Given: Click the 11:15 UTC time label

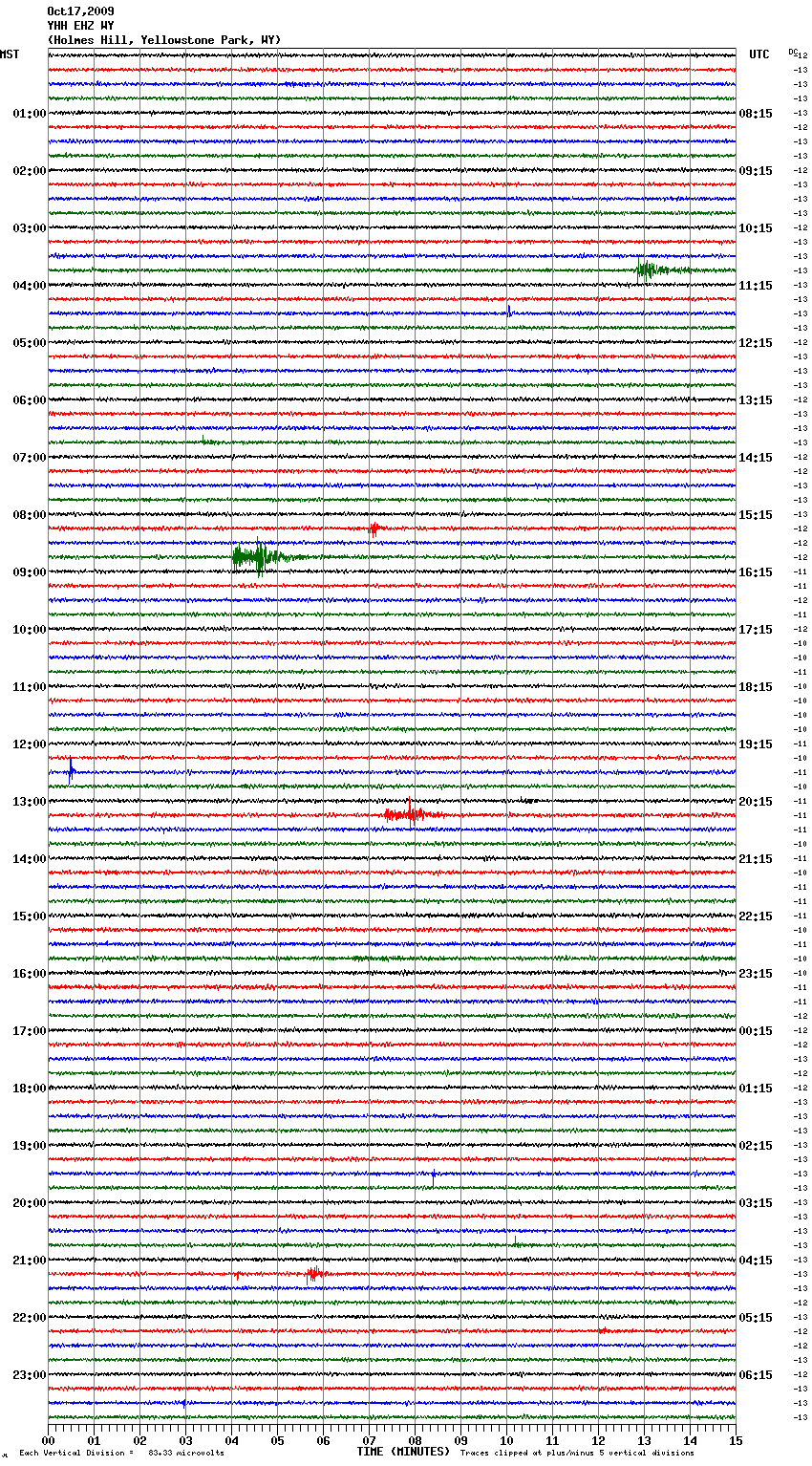Looking at the screenshot, I should [756, 286].
